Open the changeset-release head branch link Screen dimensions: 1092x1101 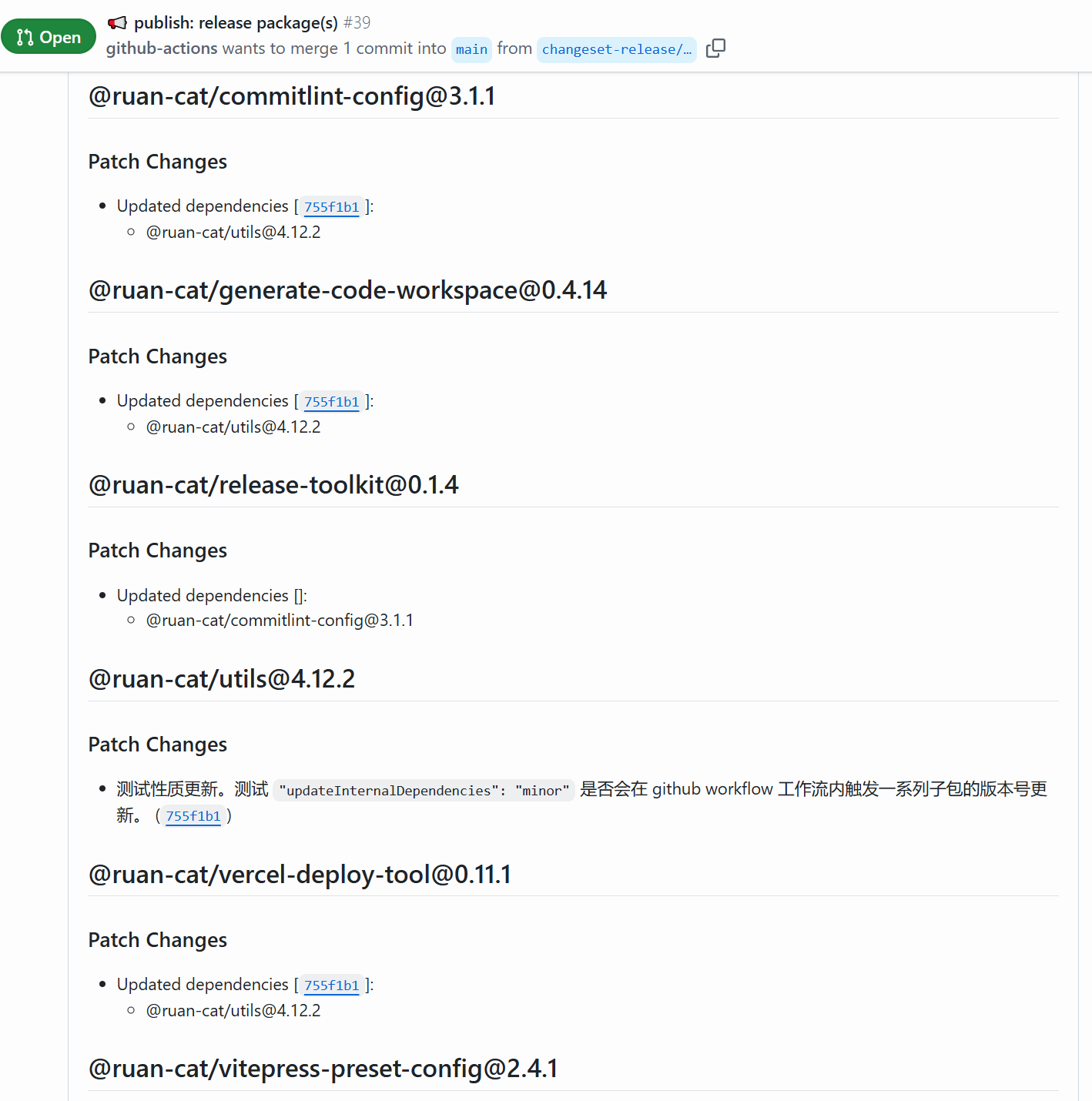click(x=616, y=49)
